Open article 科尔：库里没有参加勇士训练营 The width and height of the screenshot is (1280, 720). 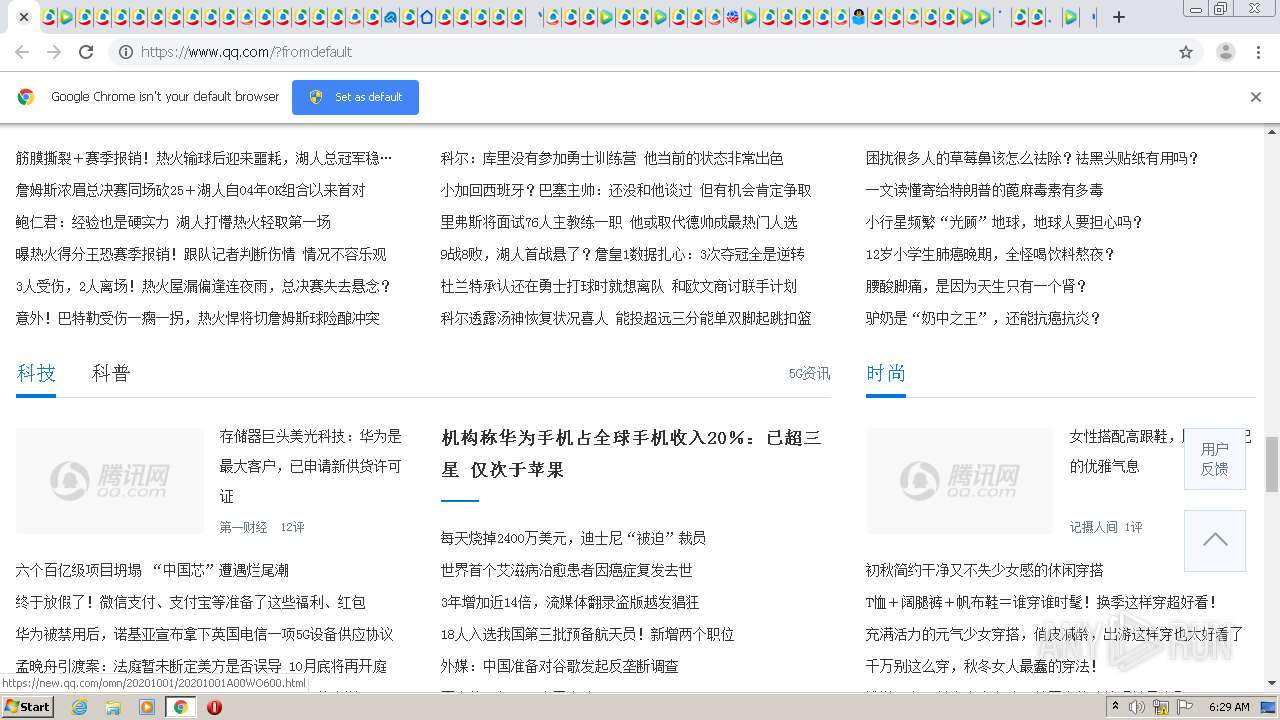pyautogui.click(x=612, y=158)
